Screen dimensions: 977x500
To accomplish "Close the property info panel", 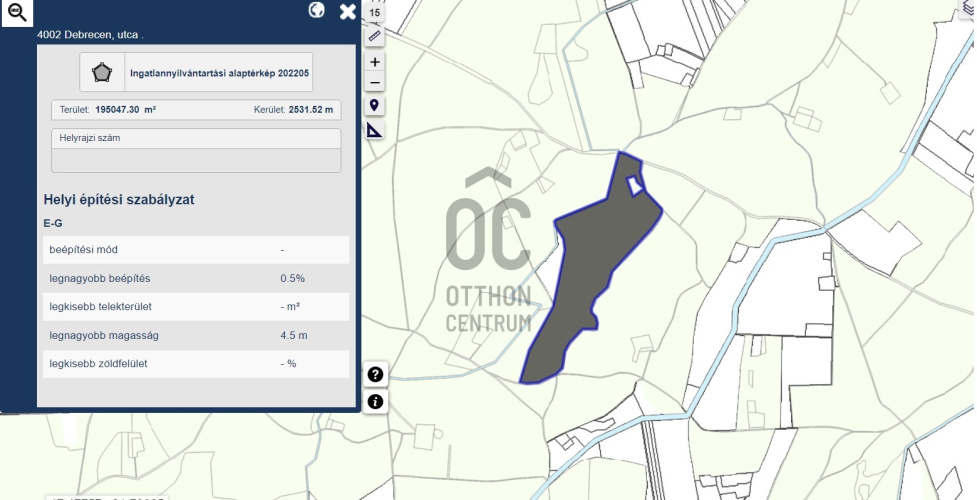I will click(x=348, y=11).
